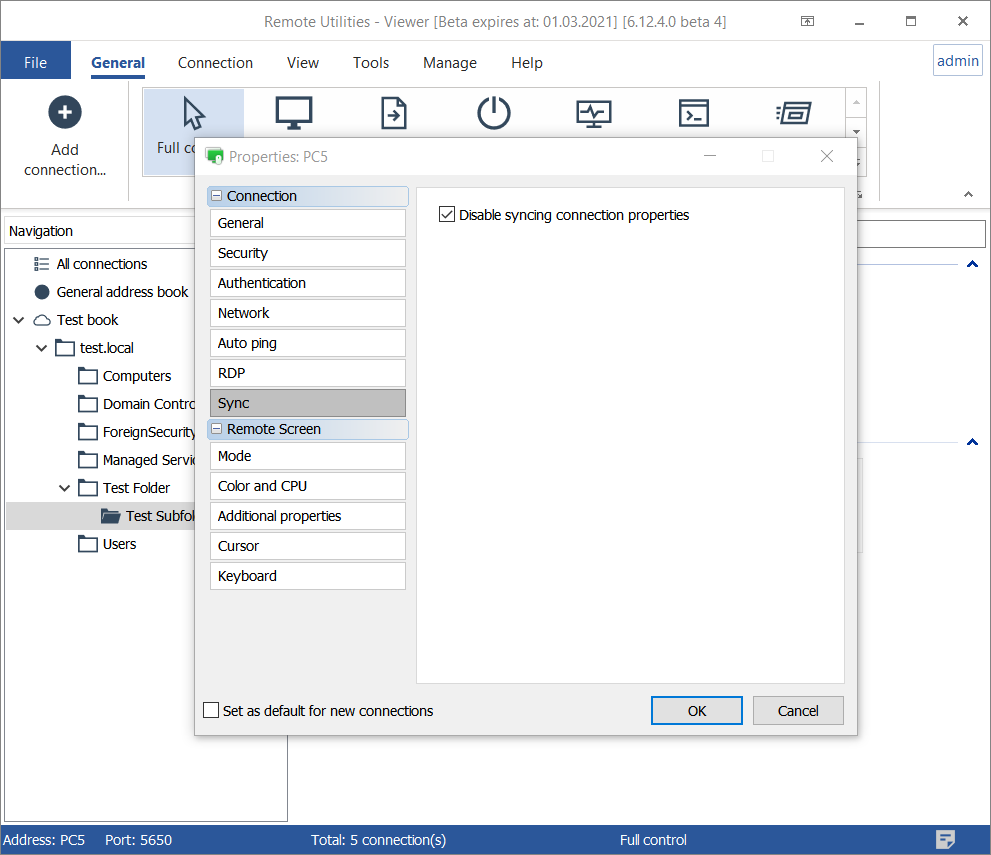This screenshot has width=991, height=855.
Task: Click the chat note icon in status bar
Action: pyautogui.click(x=945, y=840)
